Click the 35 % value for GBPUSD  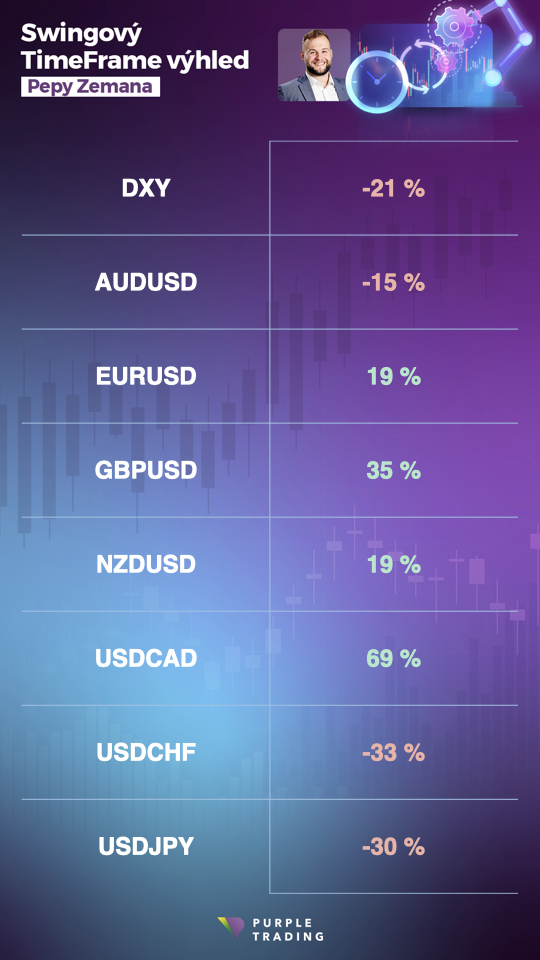pyautogui.click(x=393, y=470)
